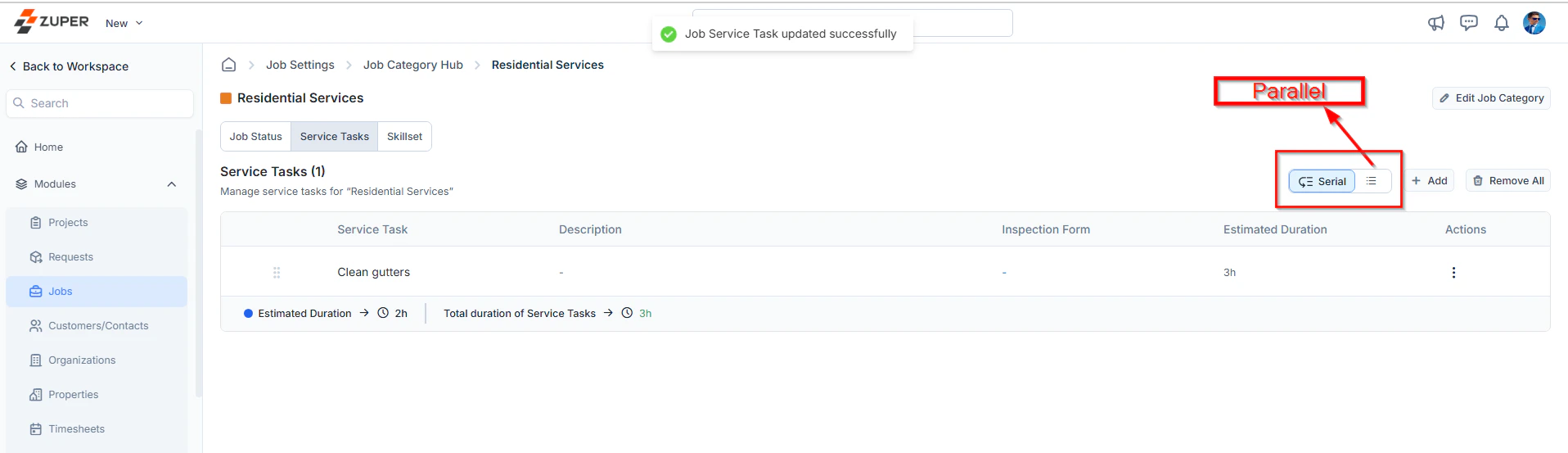Navigate to Job Category Hub breadcrumb

[413, 65]
